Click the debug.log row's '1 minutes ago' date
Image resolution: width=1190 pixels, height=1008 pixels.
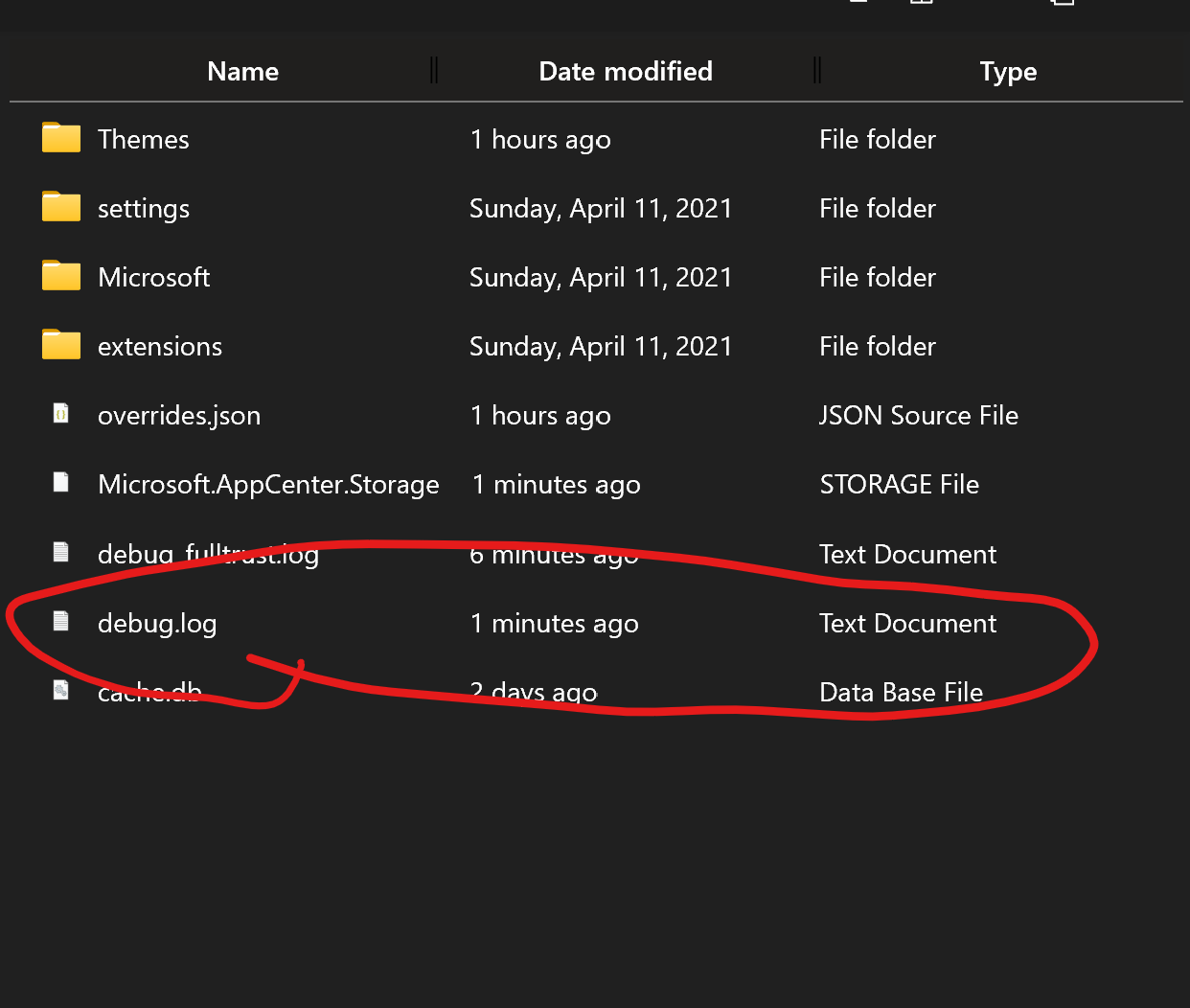555,624
